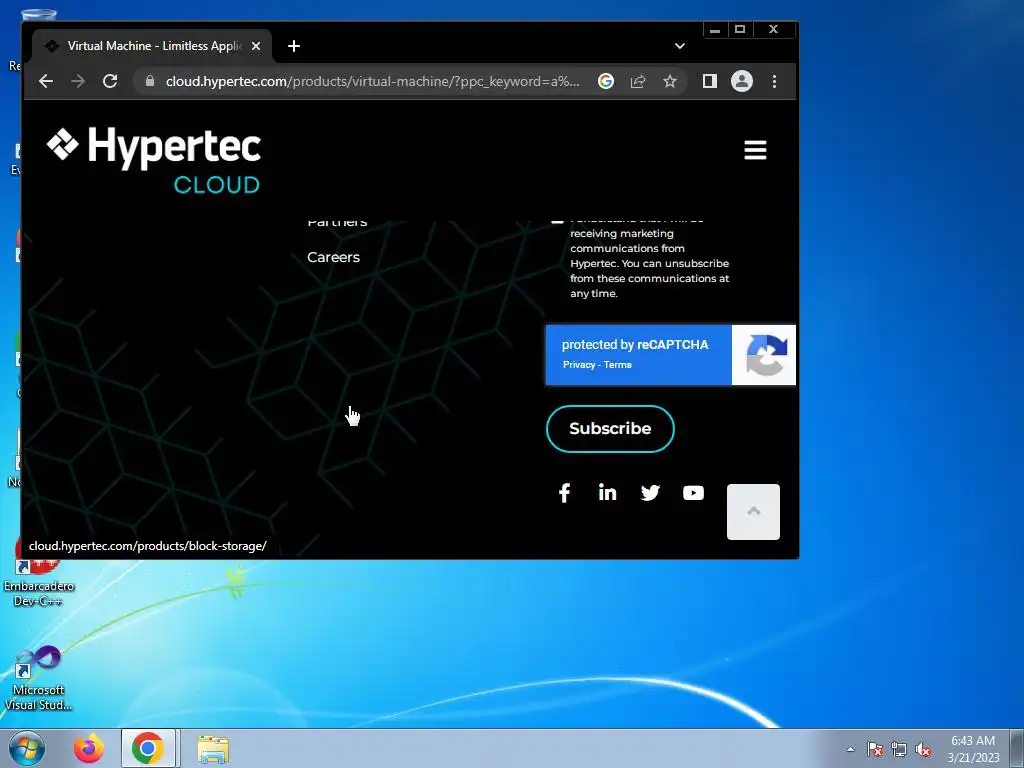Open the partially hidden Partners link
Screen dimensions: 1024x768
coord(337,223)
